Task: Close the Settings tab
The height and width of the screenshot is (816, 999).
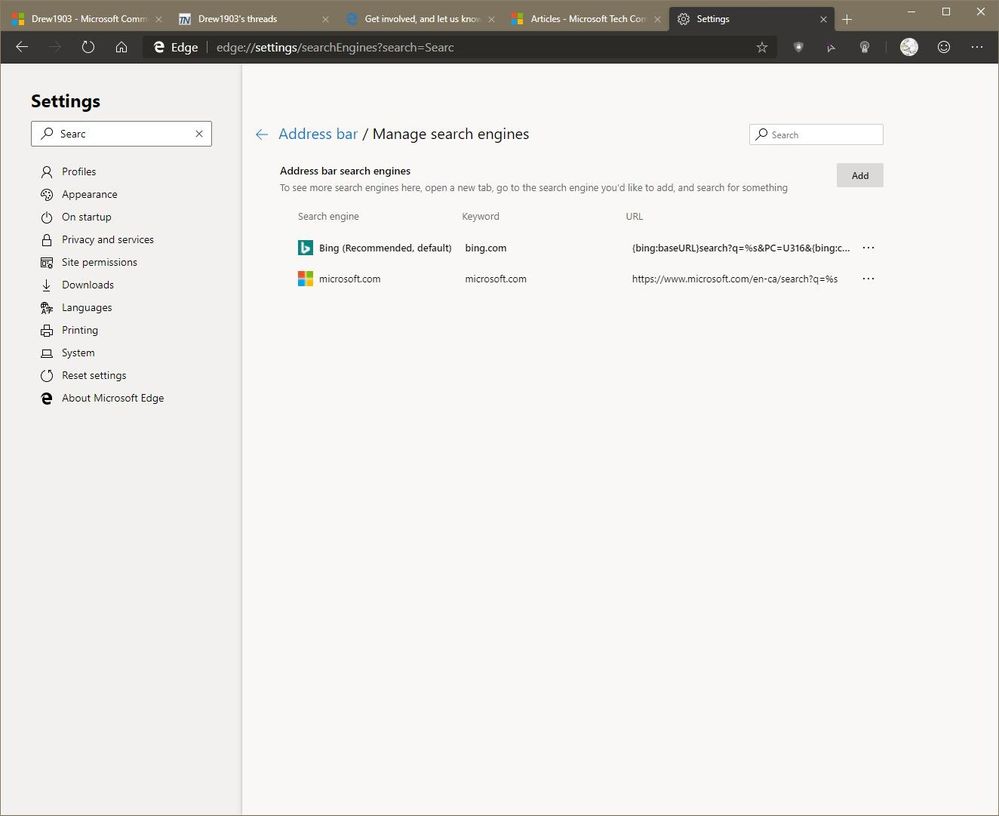Action: pyautogui.click(x=823, y=19)
